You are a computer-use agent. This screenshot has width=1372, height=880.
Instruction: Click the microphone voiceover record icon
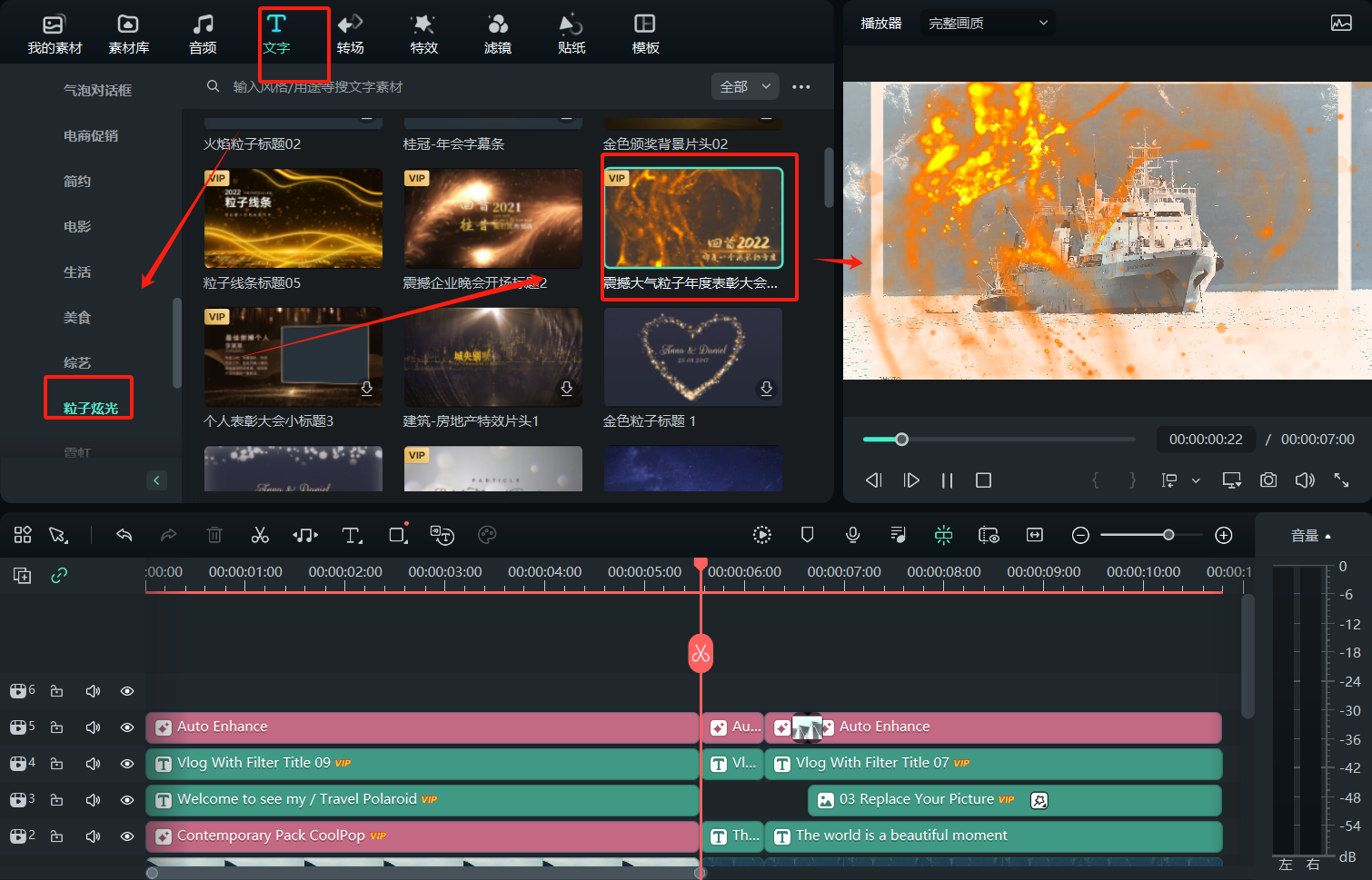[x=852, y=535]
